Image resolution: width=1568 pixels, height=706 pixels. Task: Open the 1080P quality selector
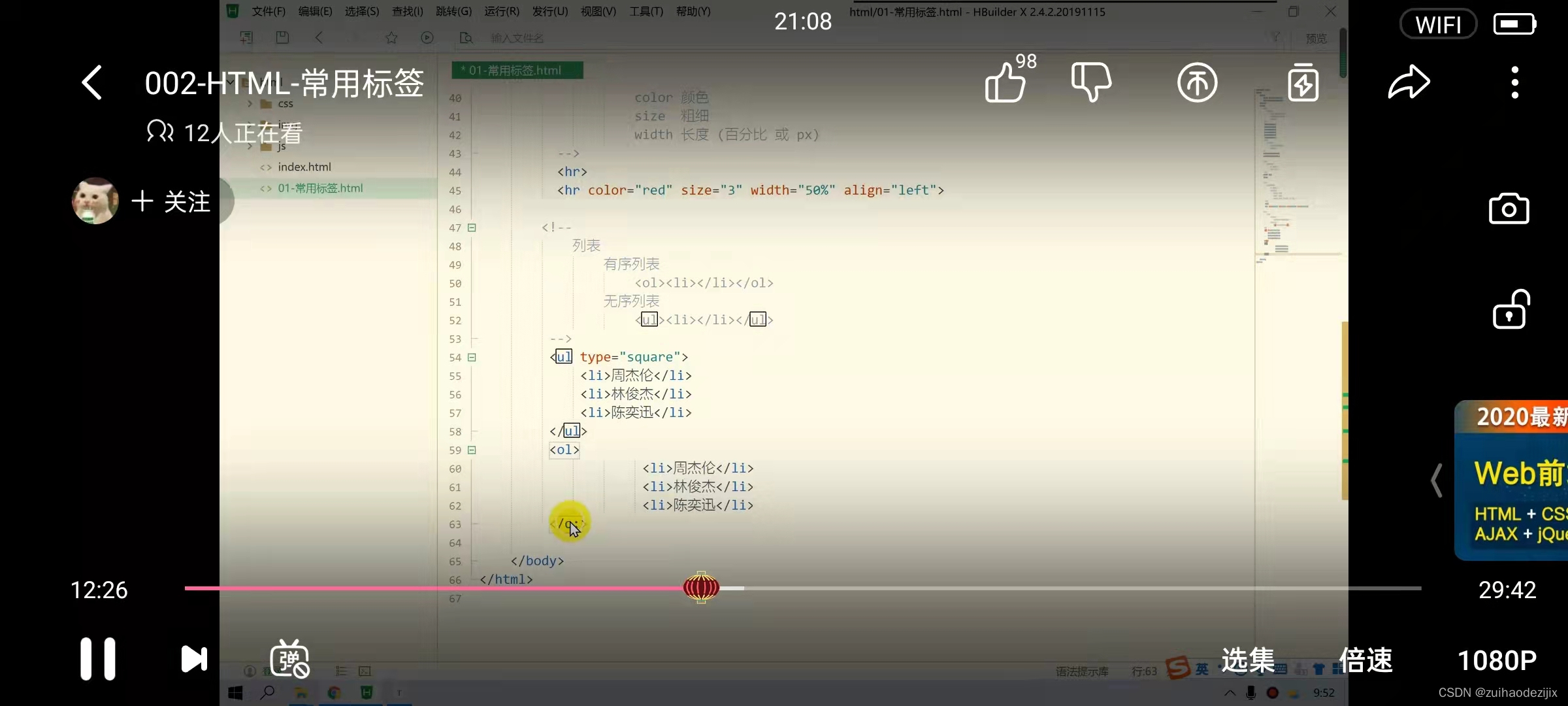click(x=1497, y=660)
